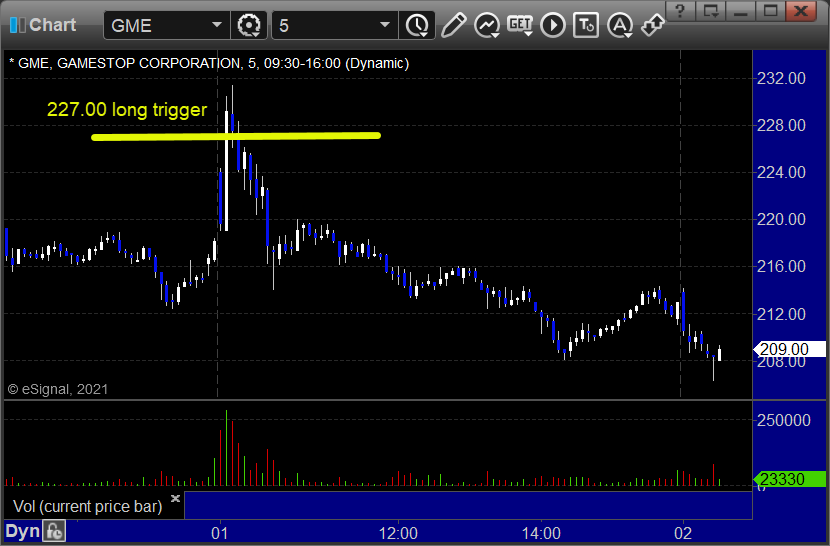
Task: Click the bar replay play button
Action: click(x=553, y=25)
